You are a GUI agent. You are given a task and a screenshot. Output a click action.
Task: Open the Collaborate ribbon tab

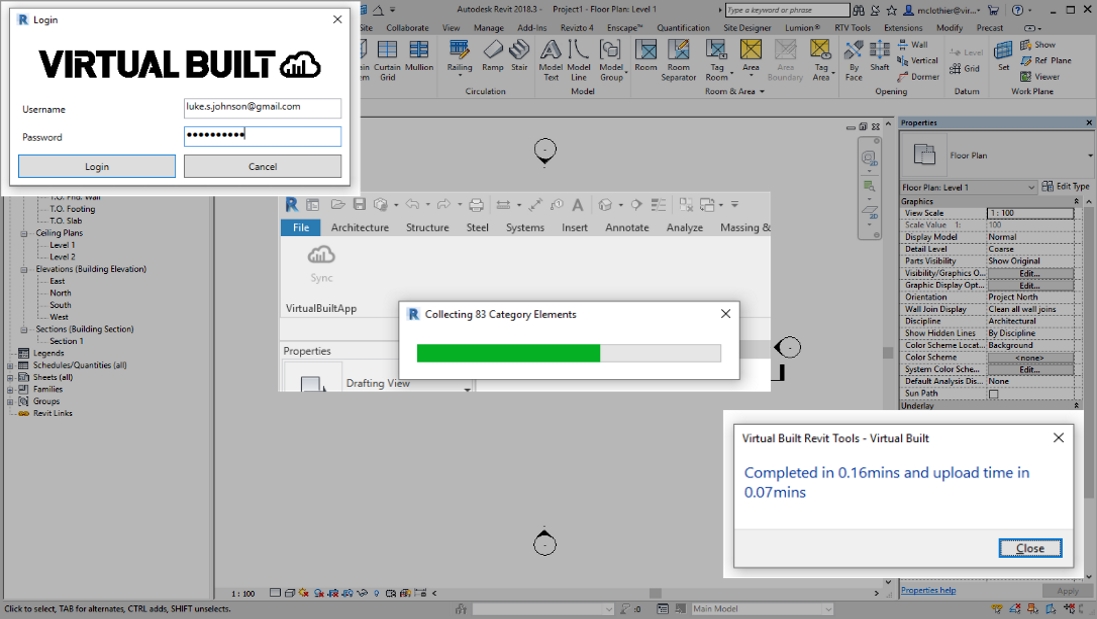tap(407, 28)
